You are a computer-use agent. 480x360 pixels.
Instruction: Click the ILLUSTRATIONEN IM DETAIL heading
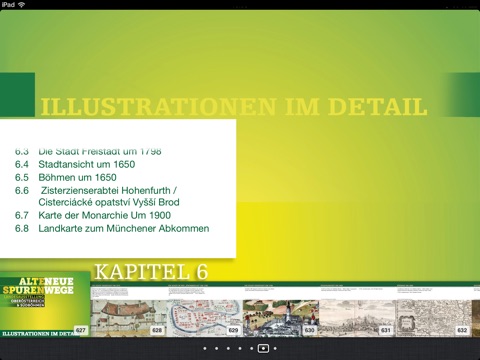pos(234,107)
